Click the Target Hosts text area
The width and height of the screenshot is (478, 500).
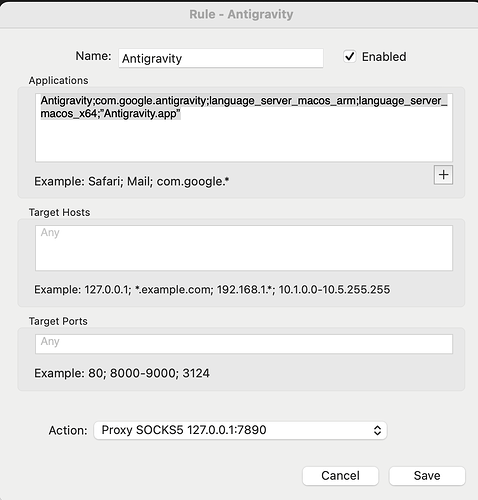click(x=244, y=248)
